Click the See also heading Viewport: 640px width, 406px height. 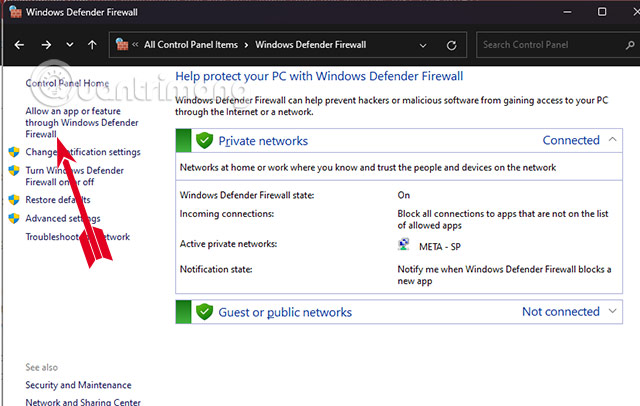pos(42,367)
